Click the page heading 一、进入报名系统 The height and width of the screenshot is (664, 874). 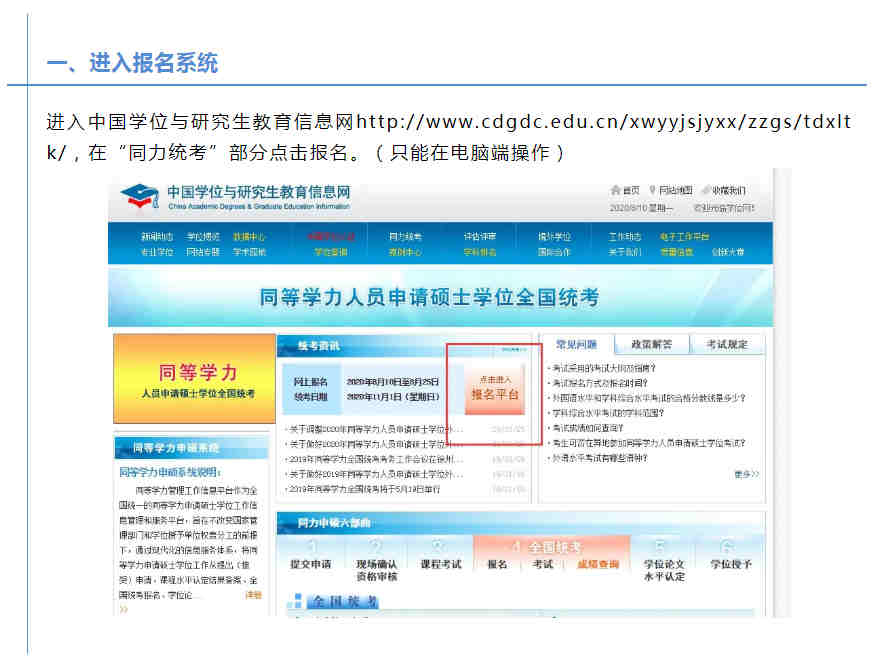pyautogui.click(x=132, y=62)
